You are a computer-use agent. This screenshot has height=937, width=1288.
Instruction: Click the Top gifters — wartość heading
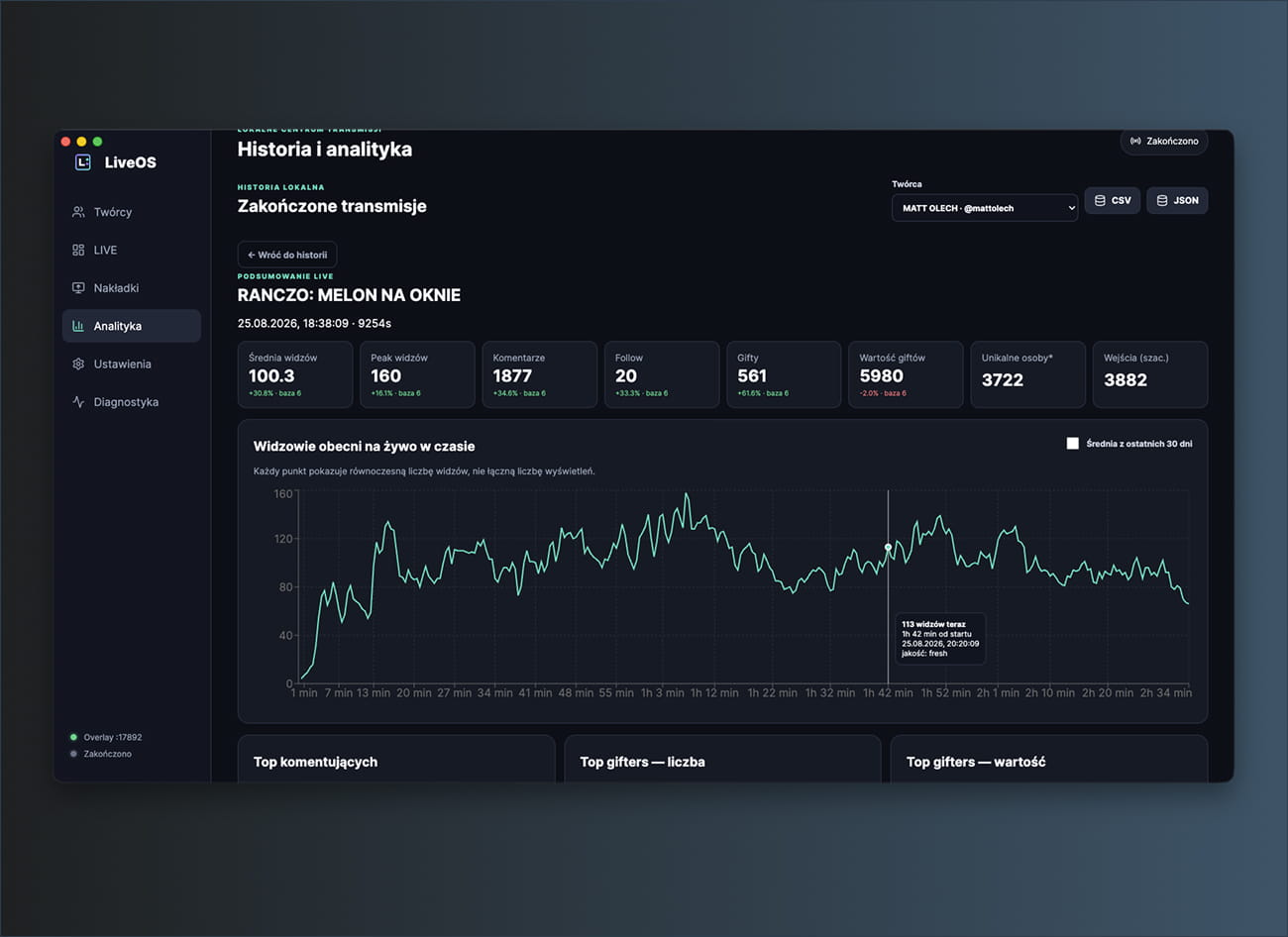coord(976,762)
